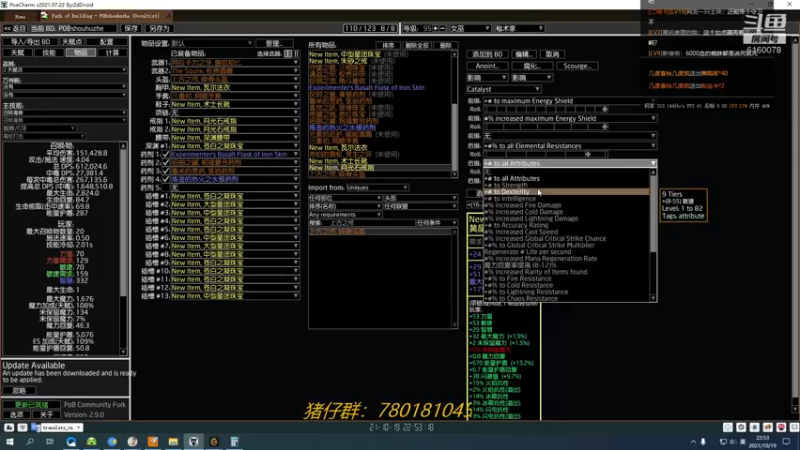Open Windows taskbar search
The image size is (800, 450).
[30, 441]
